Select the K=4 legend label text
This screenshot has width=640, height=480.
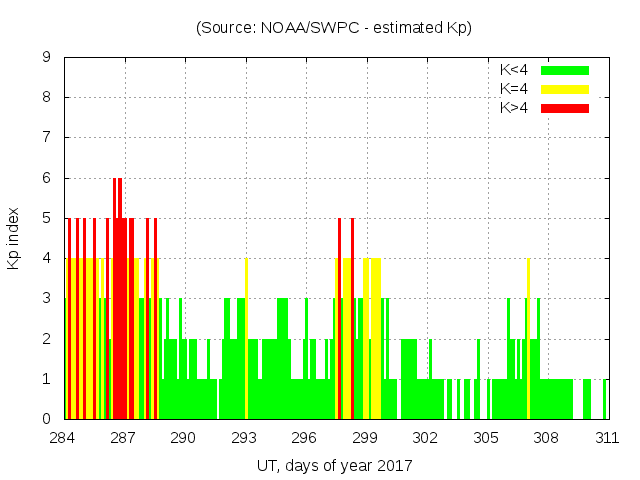point(514,89)
